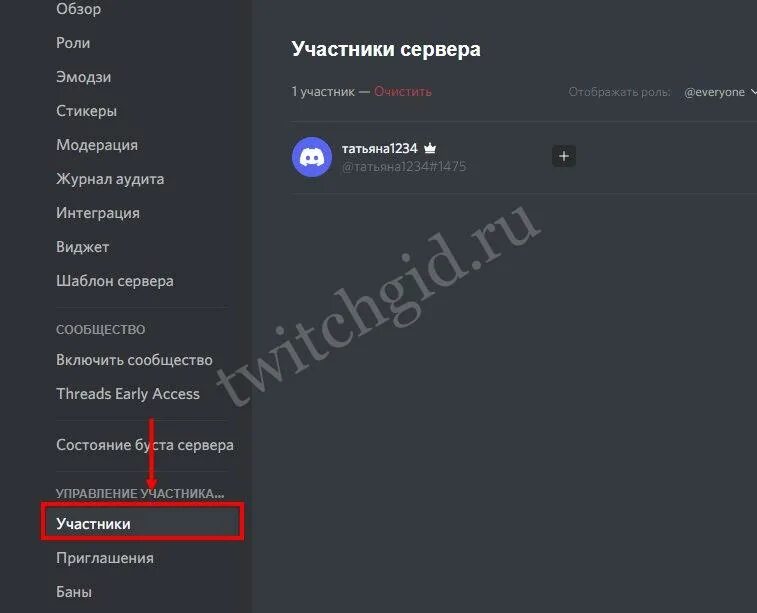The height and width of the screenshot is (613, 757).
Task: Open Интеграция section
Action: 98,213
